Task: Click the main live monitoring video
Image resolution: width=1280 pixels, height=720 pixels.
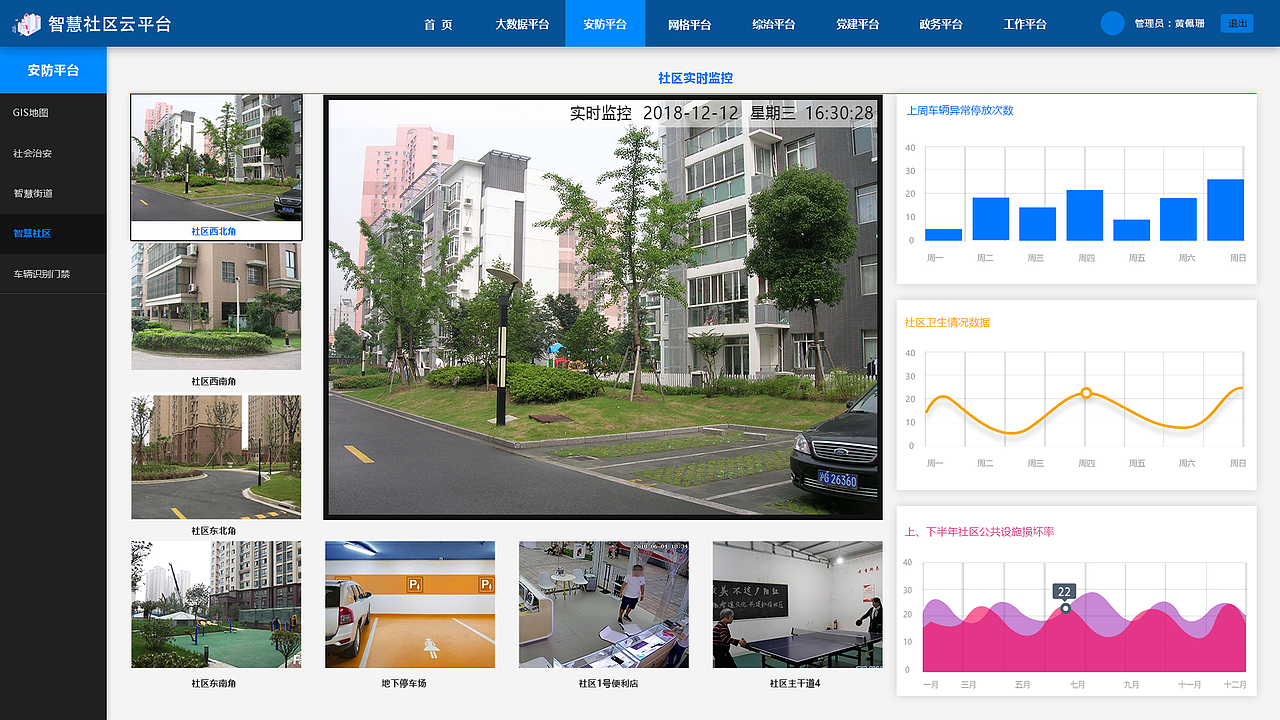Action: coord(603,307)
